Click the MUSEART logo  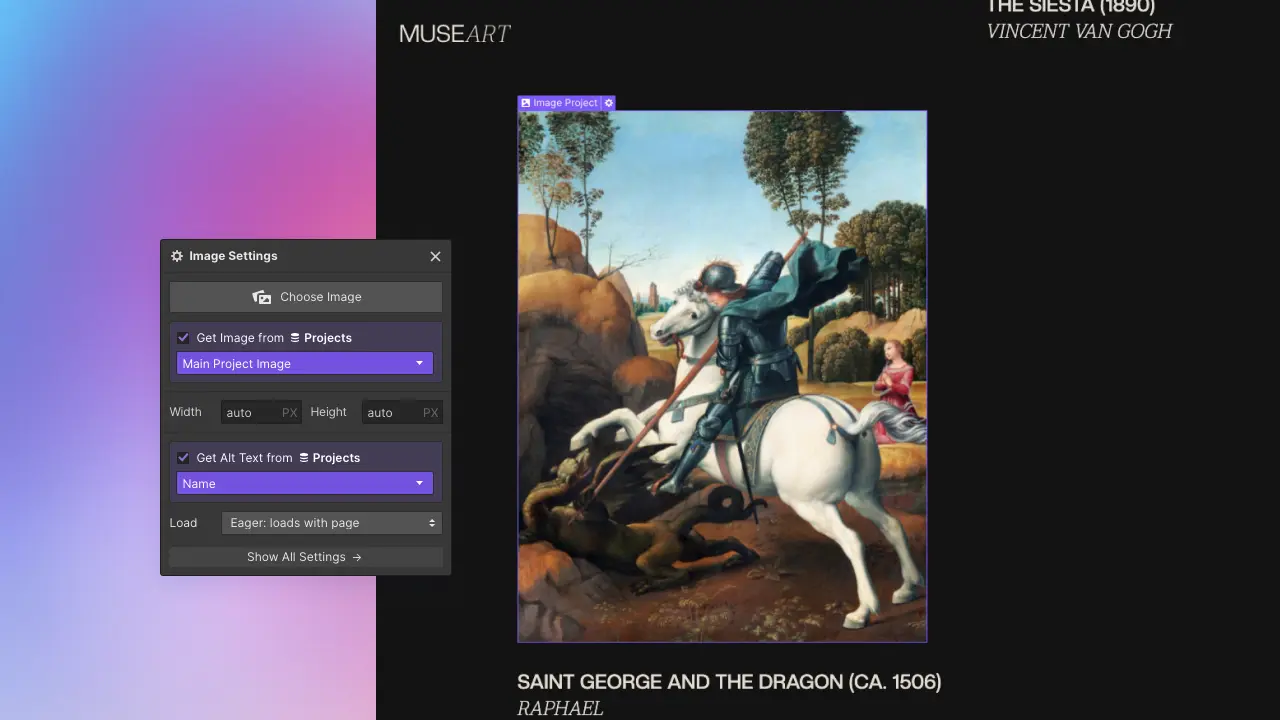click(x=455, y=34)
